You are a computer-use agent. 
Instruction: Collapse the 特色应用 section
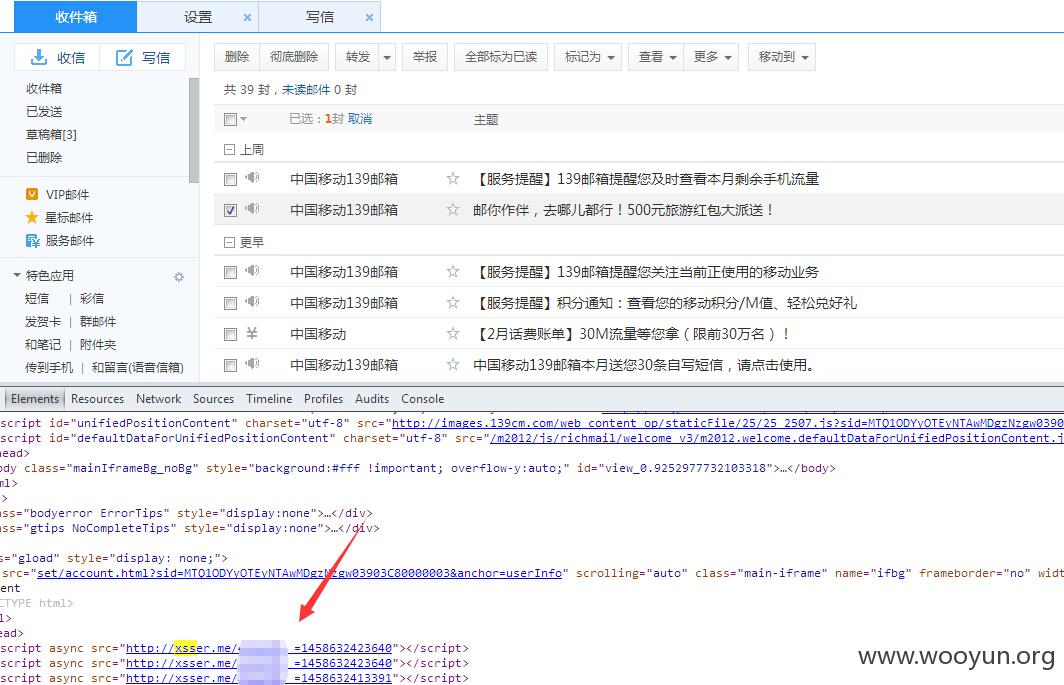click(17, 276)
